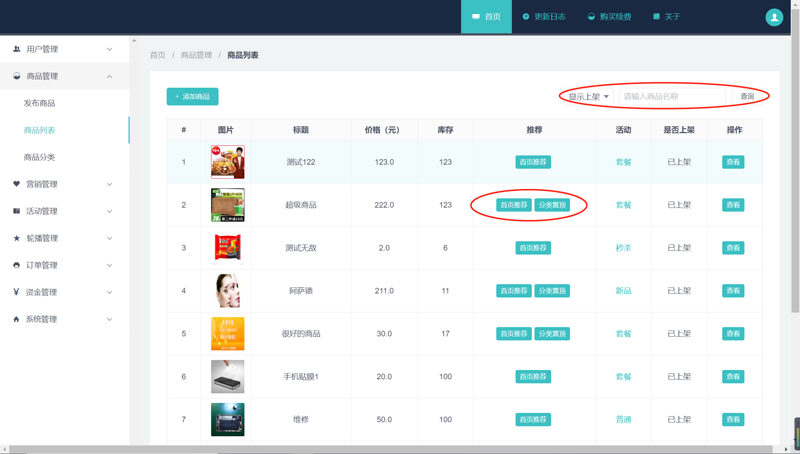Collapse the 商品管理 chevron

(109, 76)
